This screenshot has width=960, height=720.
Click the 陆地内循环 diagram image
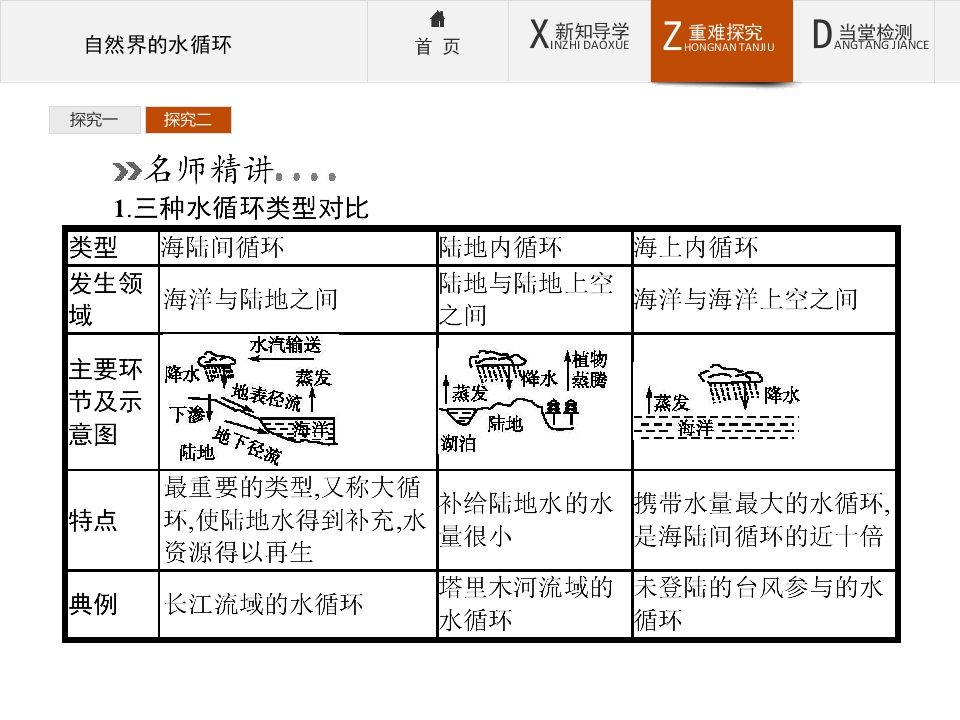click(x=524, y=400)
